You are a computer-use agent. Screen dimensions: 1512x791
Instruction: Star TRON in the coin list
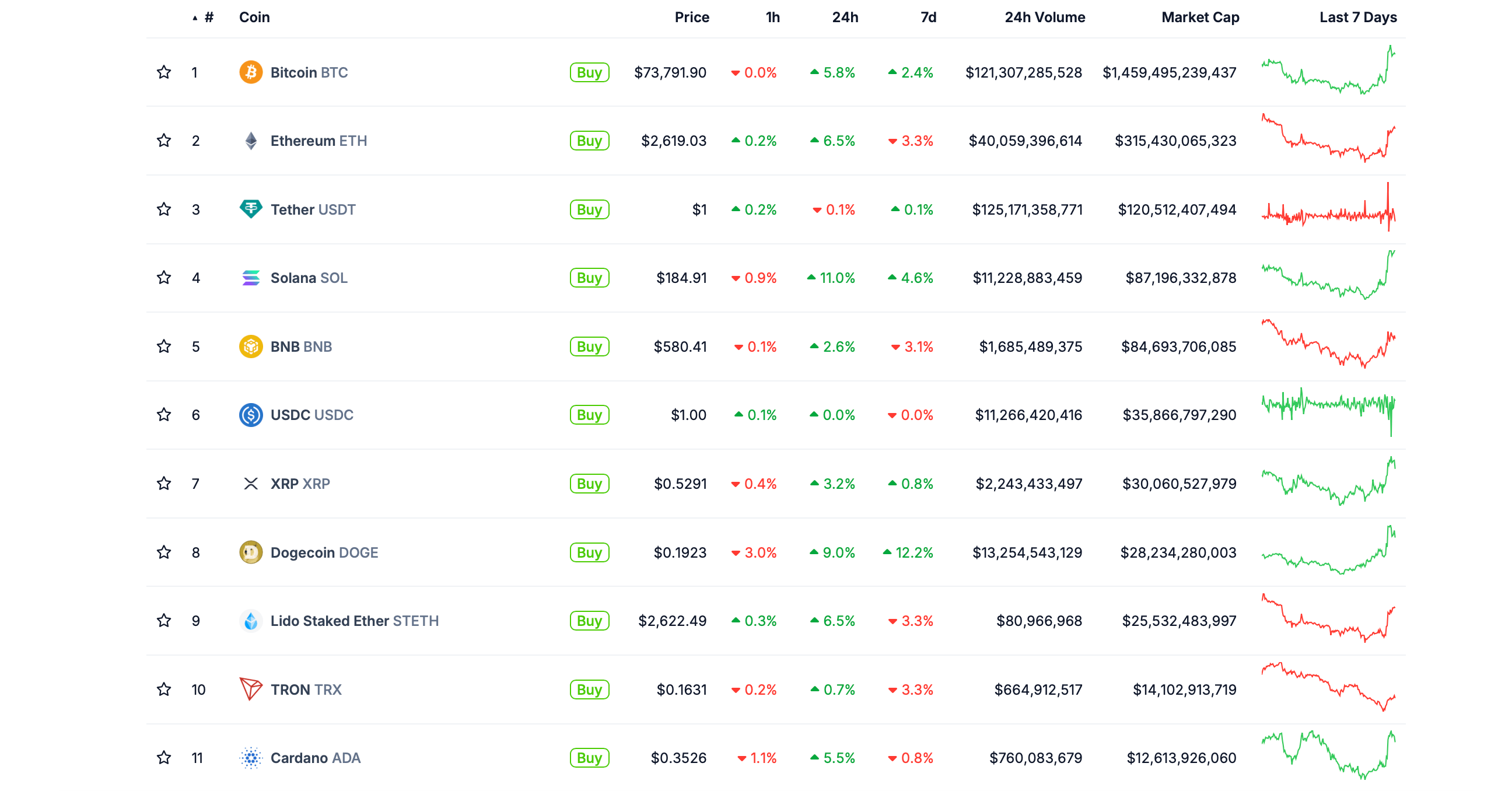pyautogui.click(x=164, y=689)
